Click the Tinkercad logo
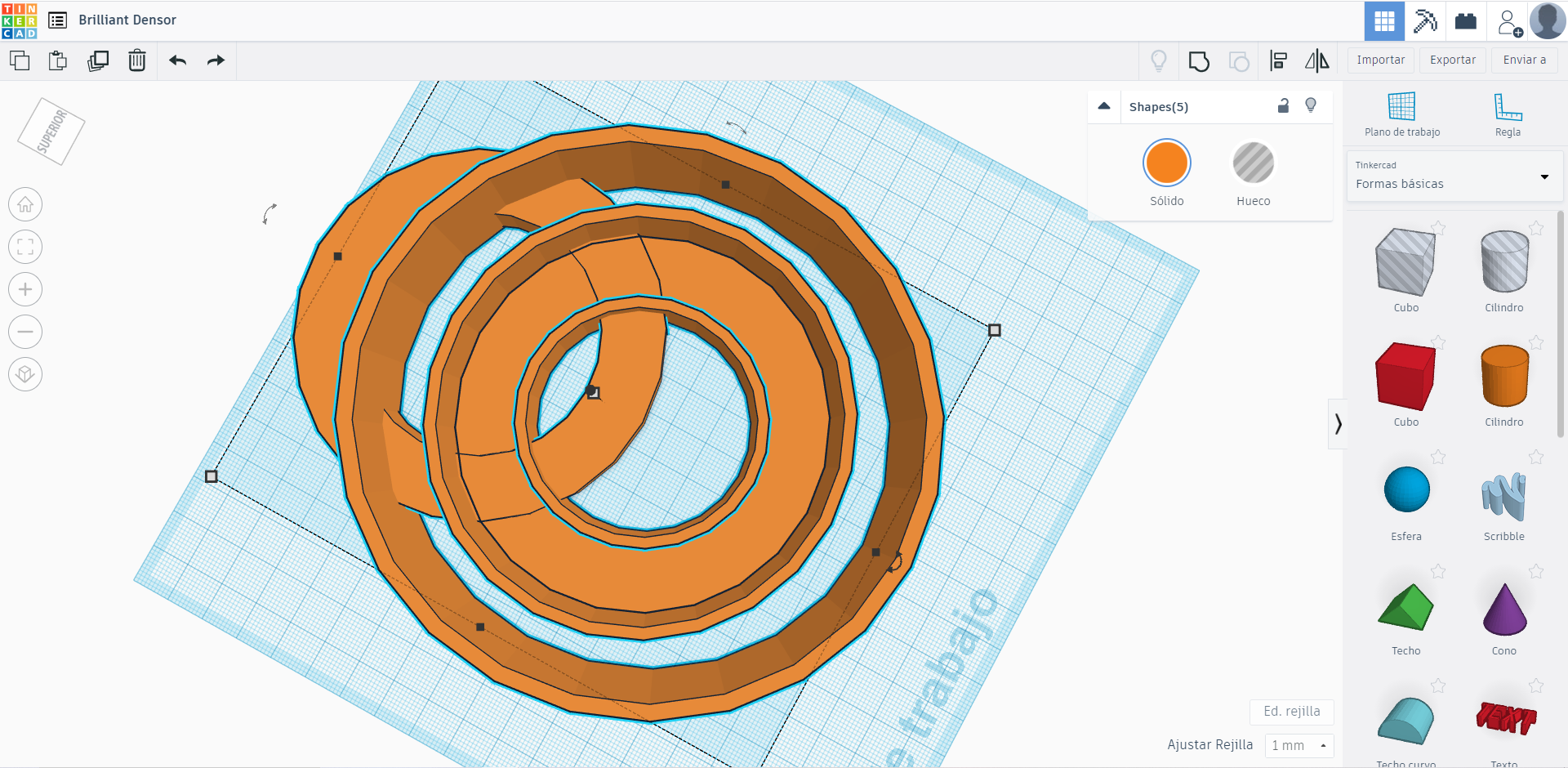This screenshot has height=768, width=1568. pyautogui.click(x=20, y=20)
